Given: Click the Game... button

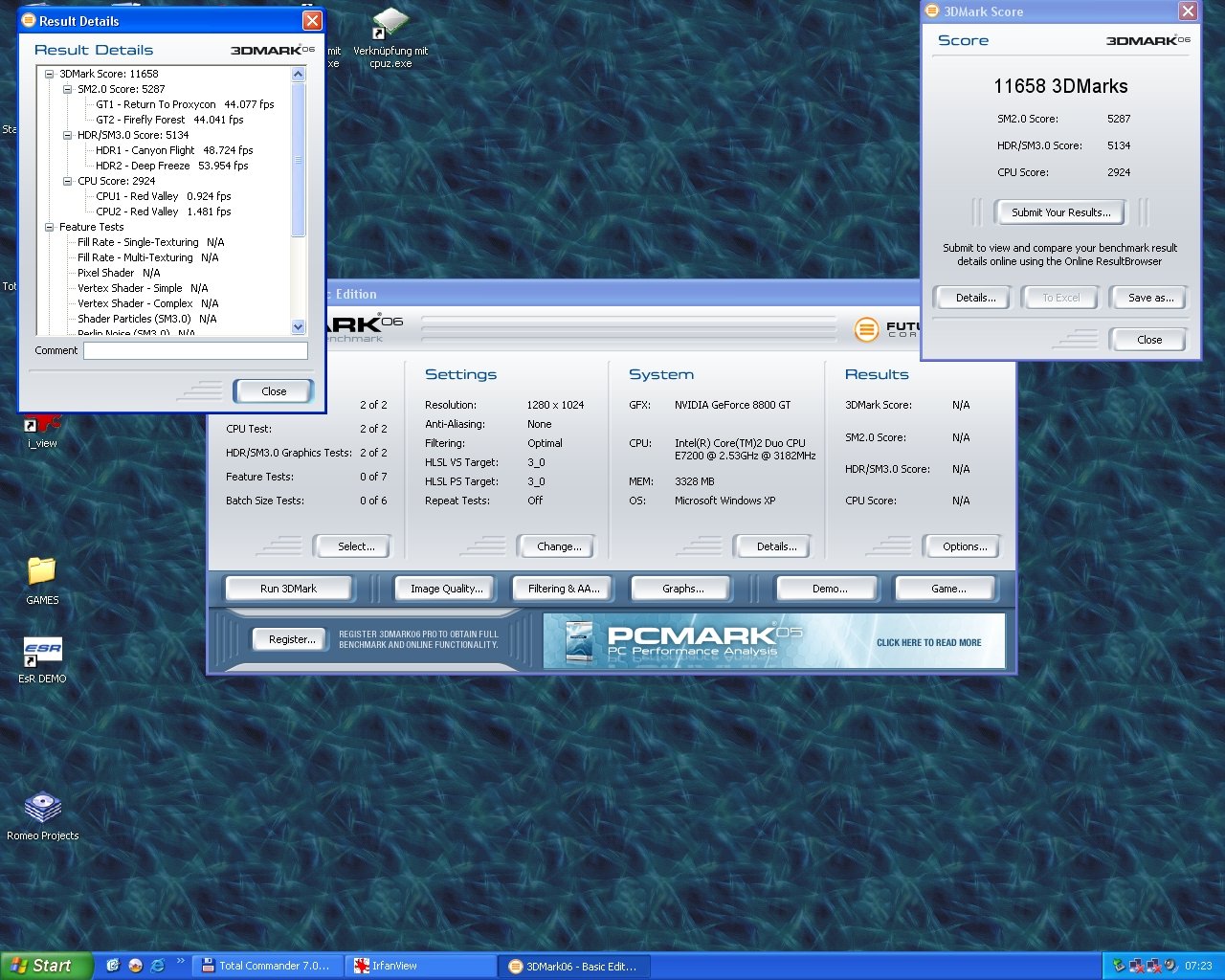Looking at the screenshot, I should click(947, 589).
